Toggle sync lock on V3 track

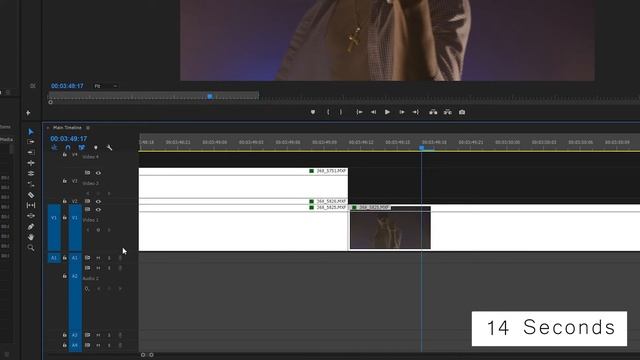point(87,173)
